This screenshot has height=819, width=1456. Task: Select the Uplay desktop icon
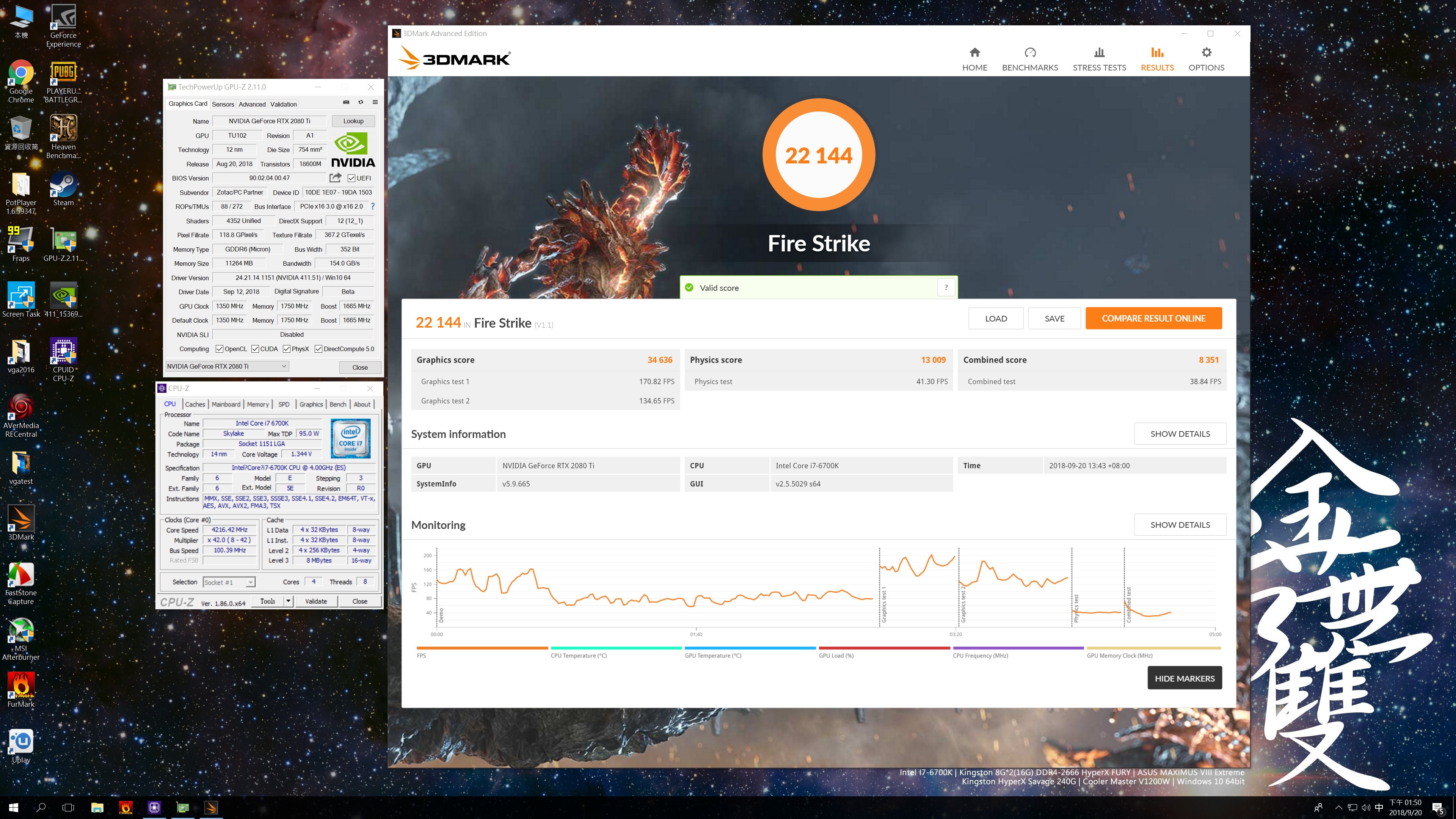(21, 746)
